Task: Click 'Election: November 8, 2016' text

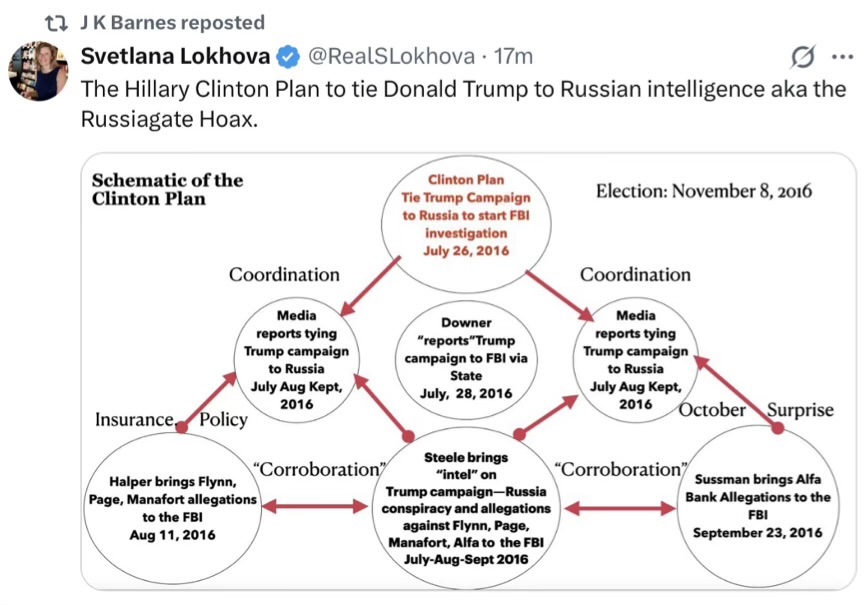Action: tap(703, 190)
